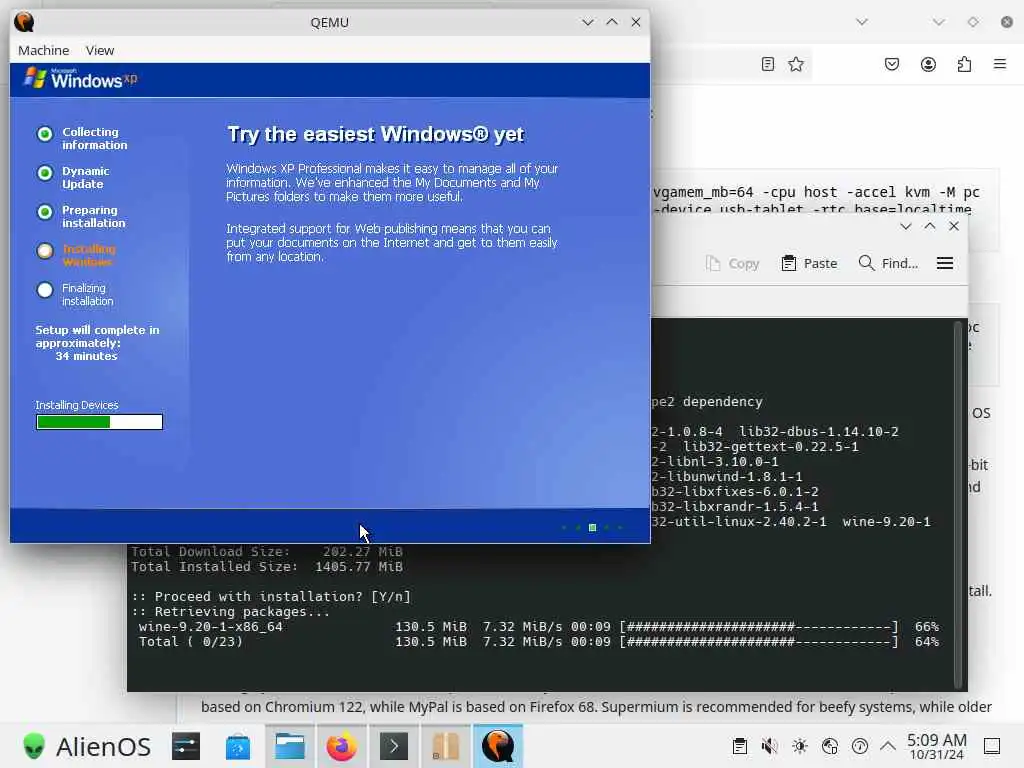This screenshot has width=1024, height=768.
Task: Open the Pocket save icon in Firefox
Action: 891,64
